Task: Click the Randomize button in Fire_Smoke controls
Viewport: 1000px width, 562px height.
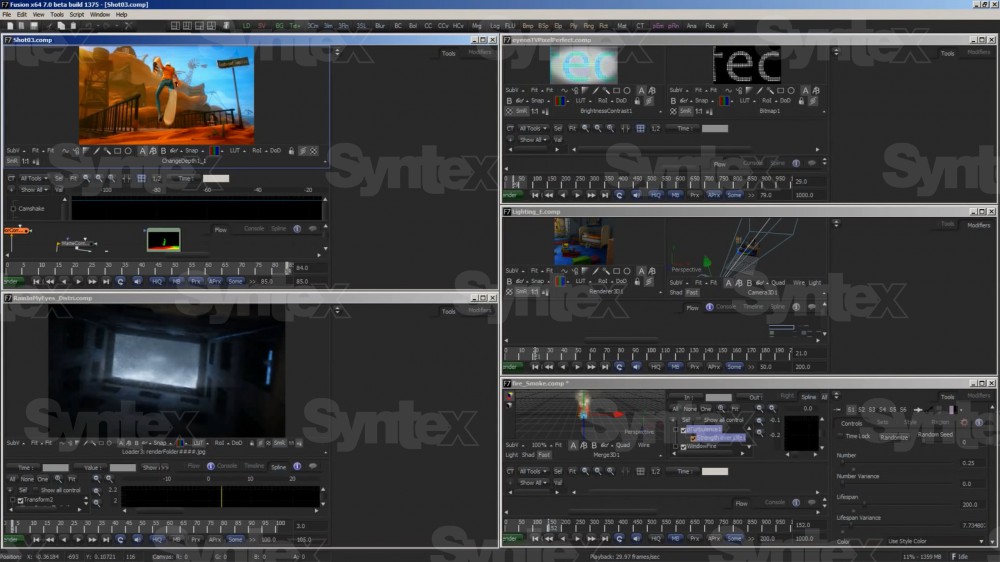Action: 894,437
